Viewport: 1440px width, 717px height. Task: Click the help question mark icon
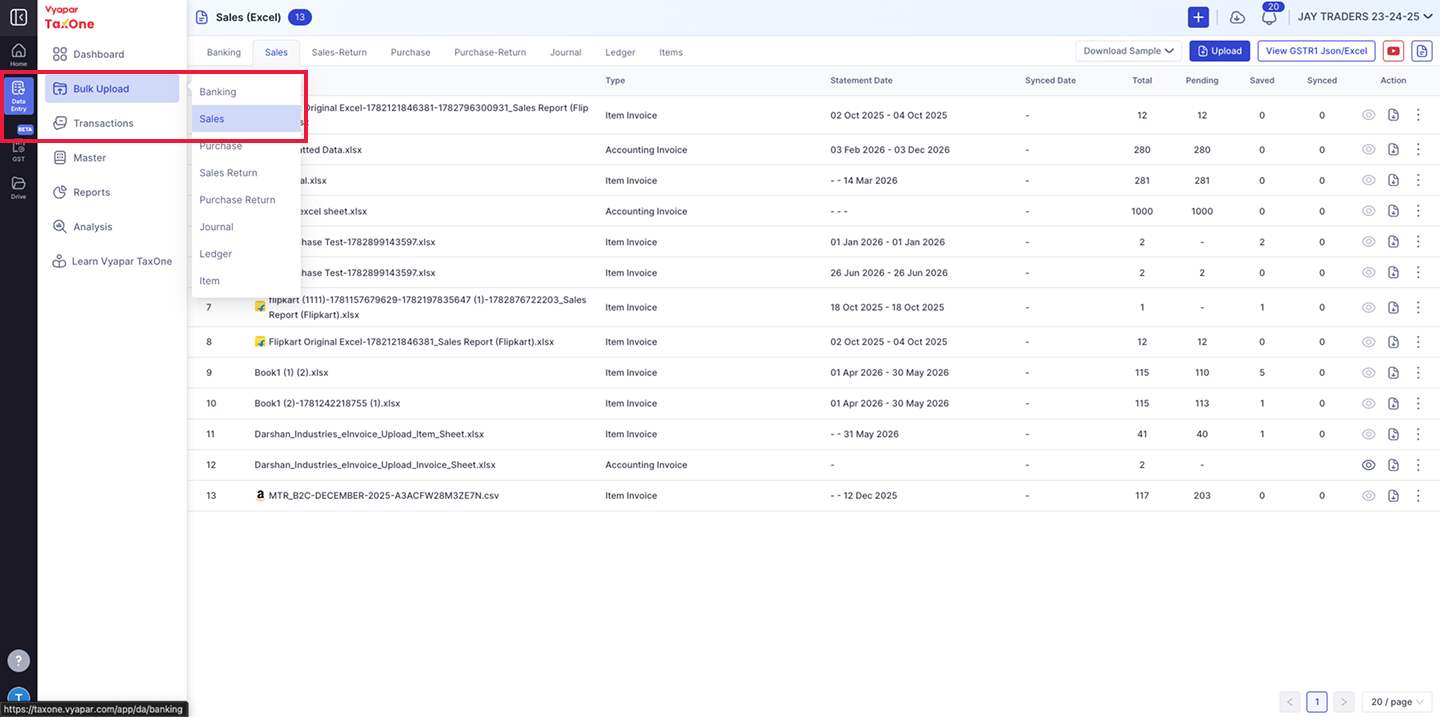[x=18, y=661]
